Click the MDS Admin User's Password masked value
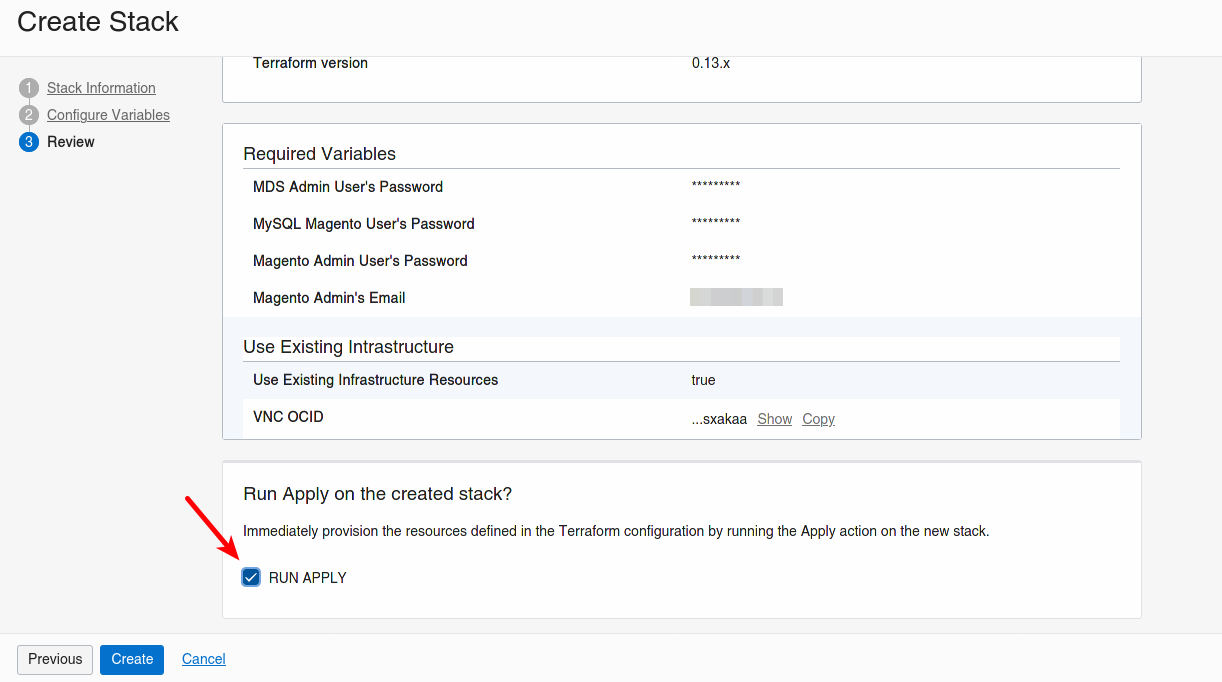Image resolution: width=1222 pixels, height=682 pixels. (x=716, y=187)
